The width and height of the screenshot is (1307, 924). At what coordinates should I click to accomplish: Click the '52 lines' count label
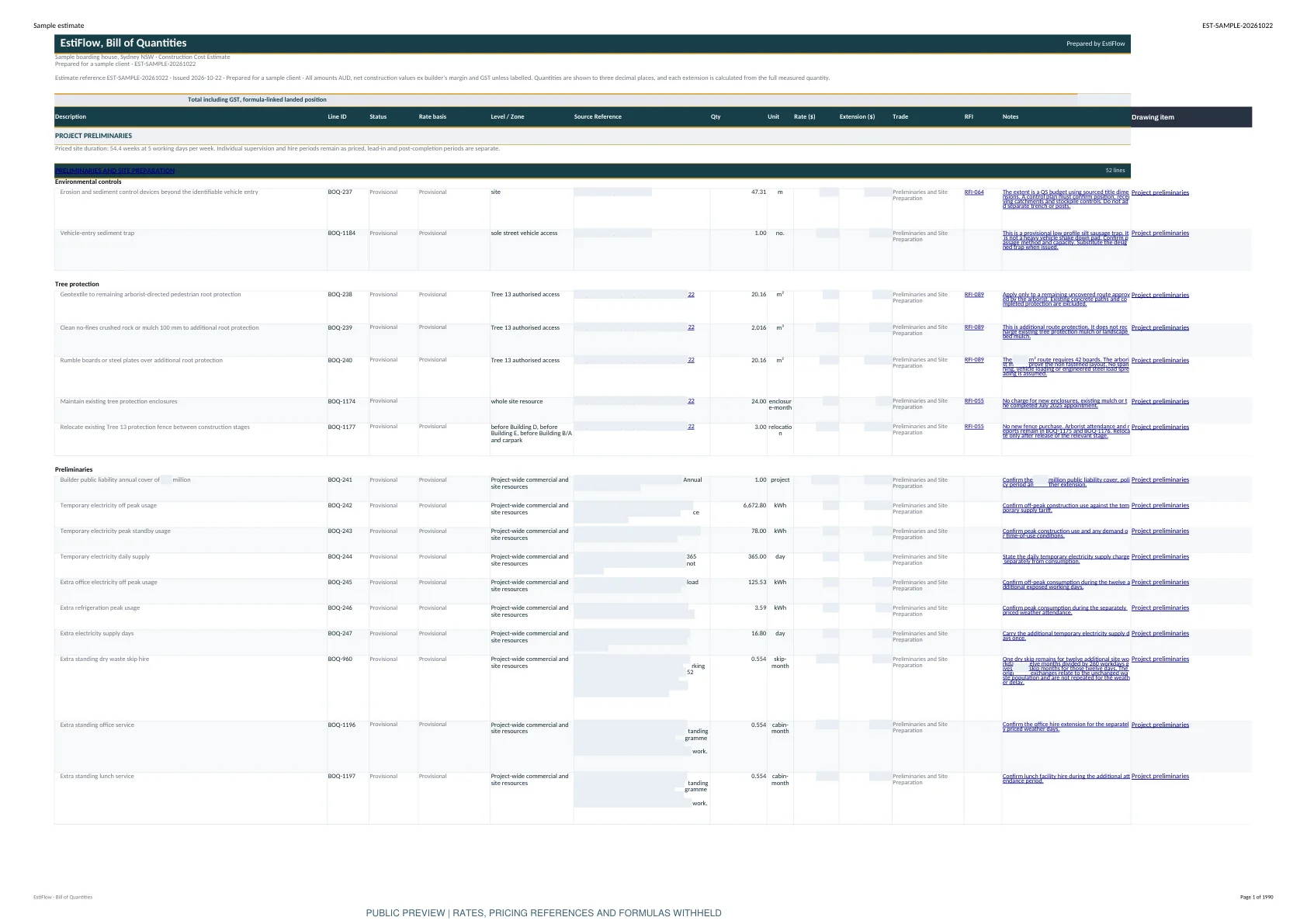[x=1115, y=171]
